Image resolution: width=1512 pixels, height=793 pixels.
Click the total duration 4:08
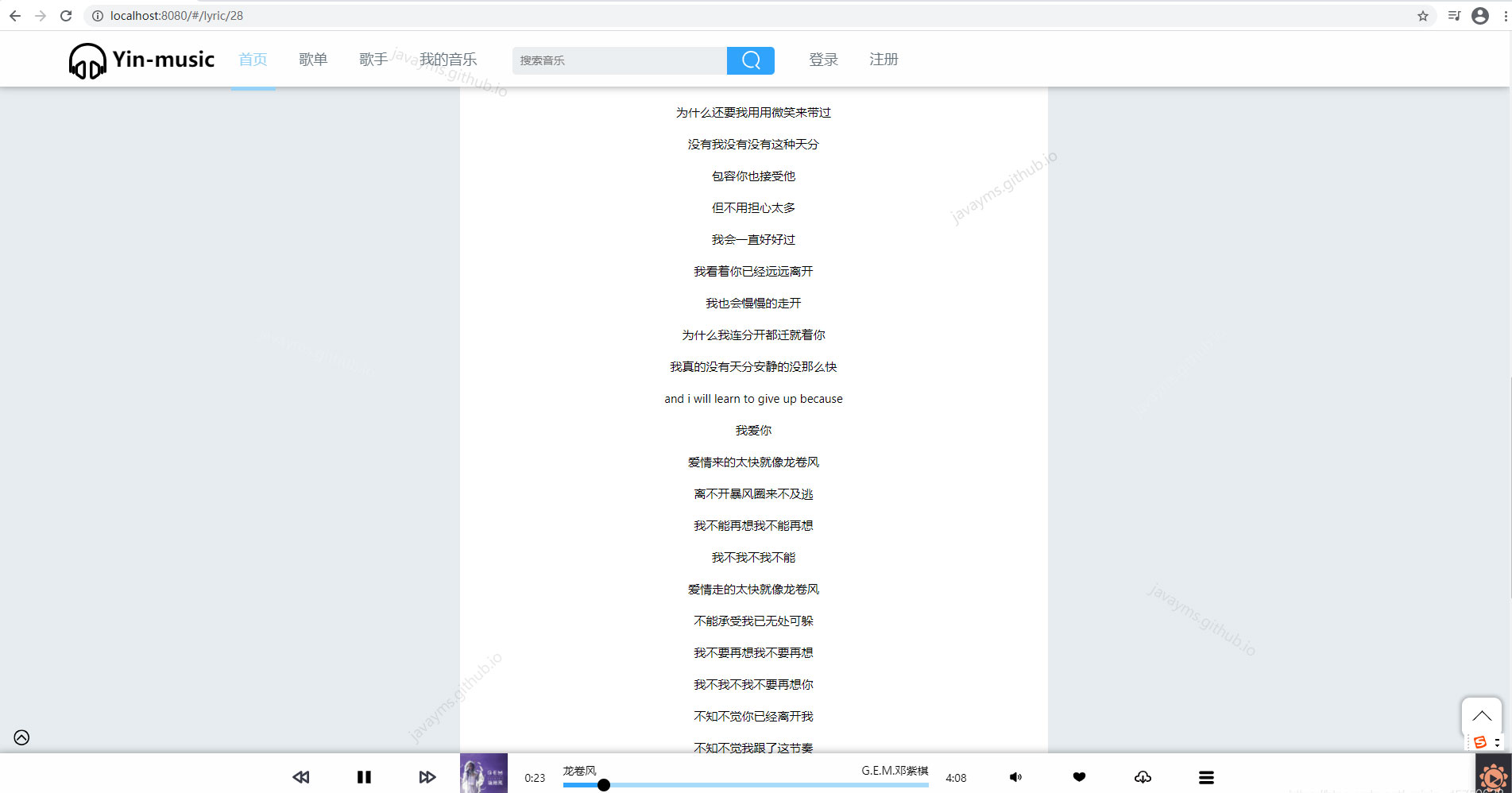[x=956, y=778]
